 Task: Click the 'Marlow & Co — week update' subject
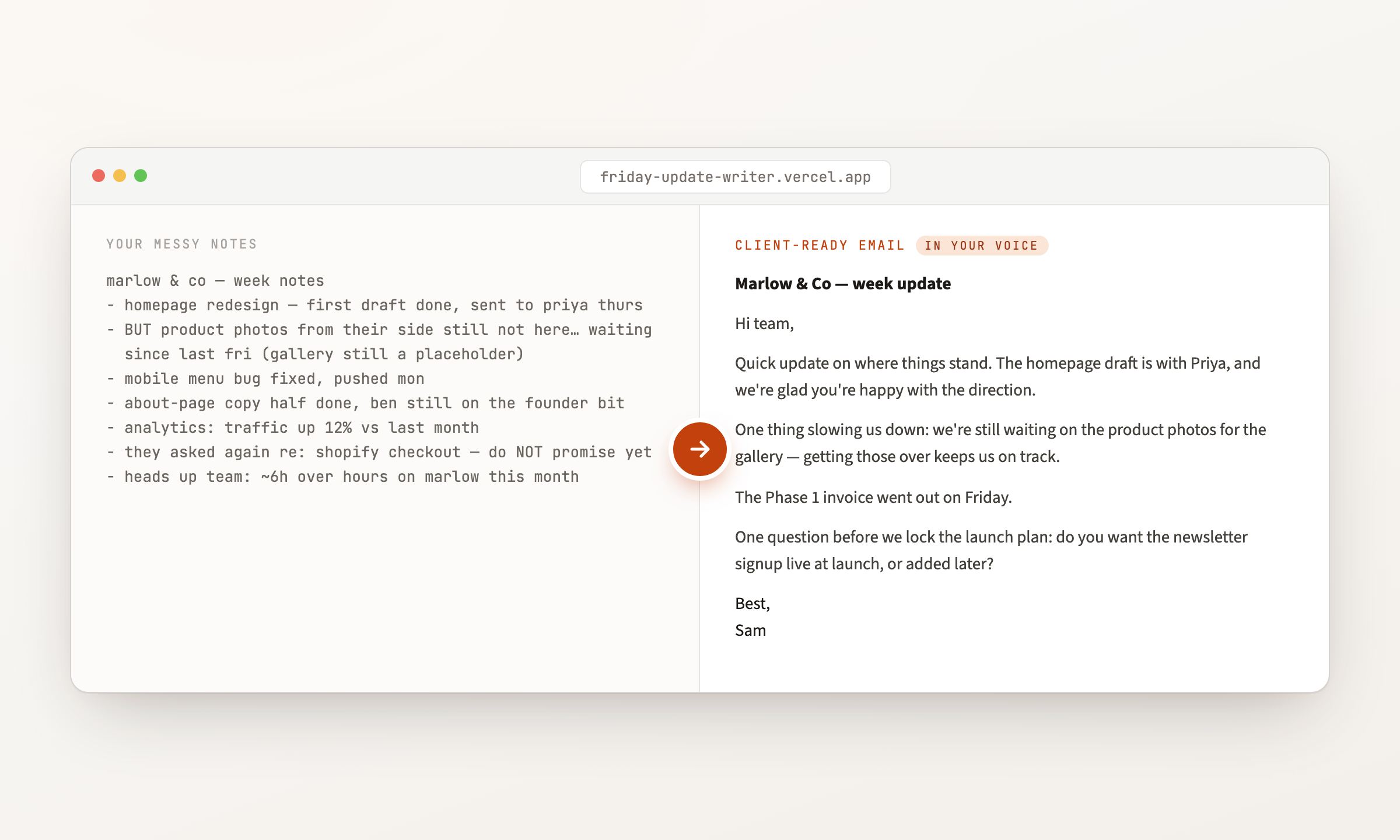[843, 283]
